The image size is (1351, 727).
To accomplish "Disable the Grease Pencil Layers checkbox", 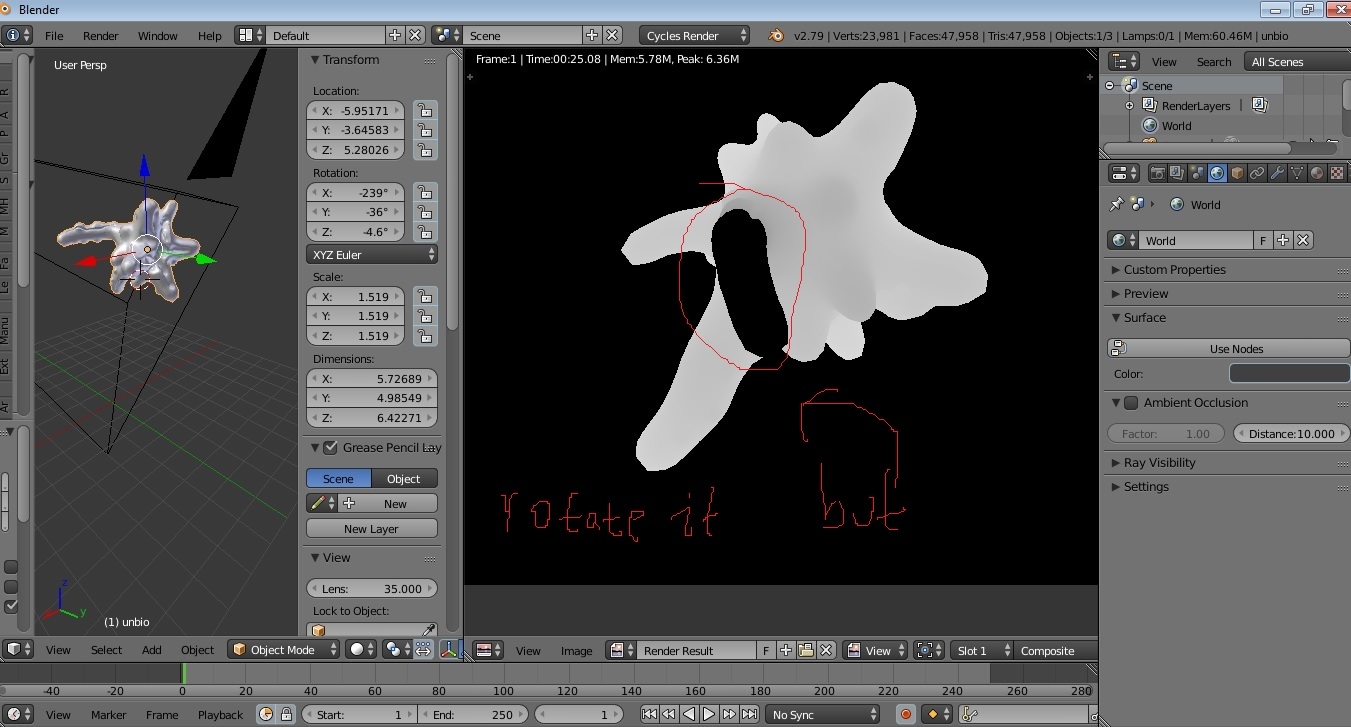I will [x=331, y=448].
